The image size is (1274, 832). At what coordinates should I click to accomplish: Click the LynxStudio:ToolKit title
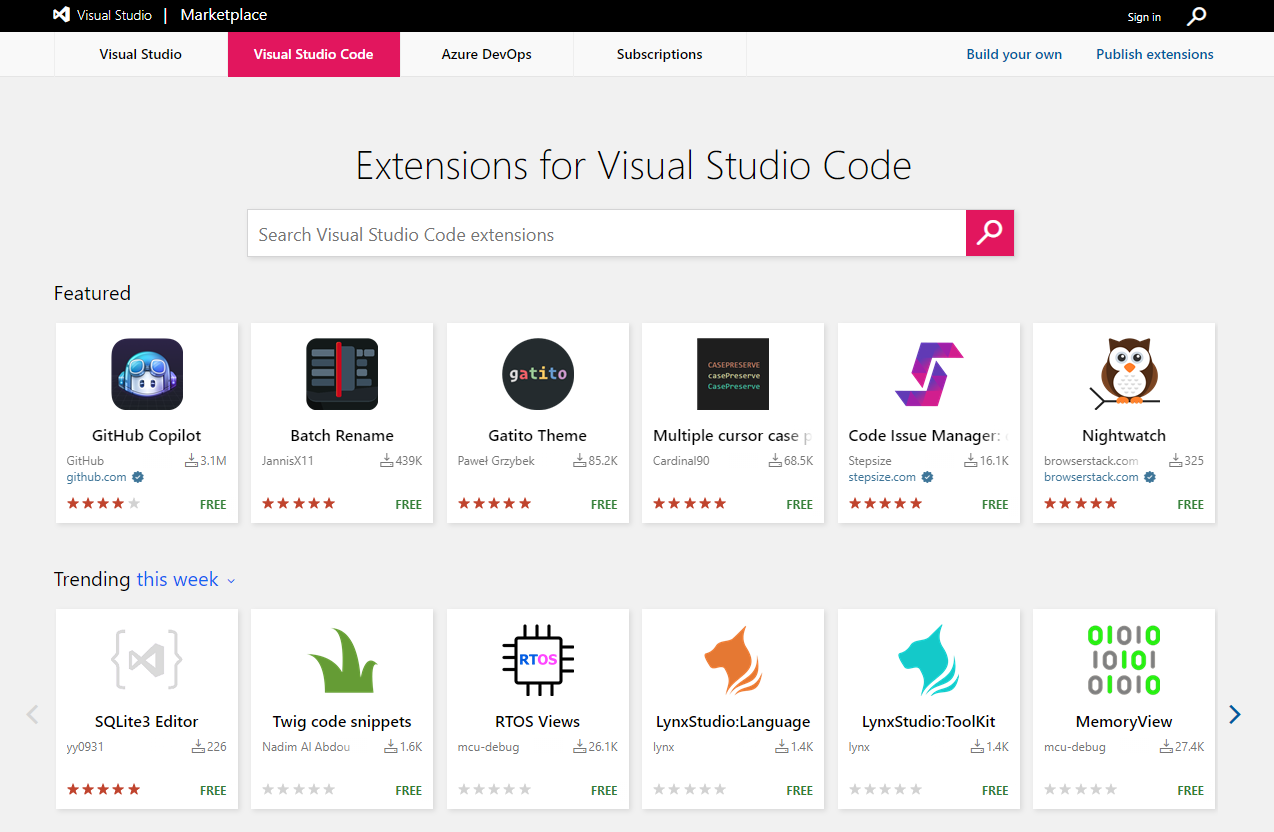point(929,722)
